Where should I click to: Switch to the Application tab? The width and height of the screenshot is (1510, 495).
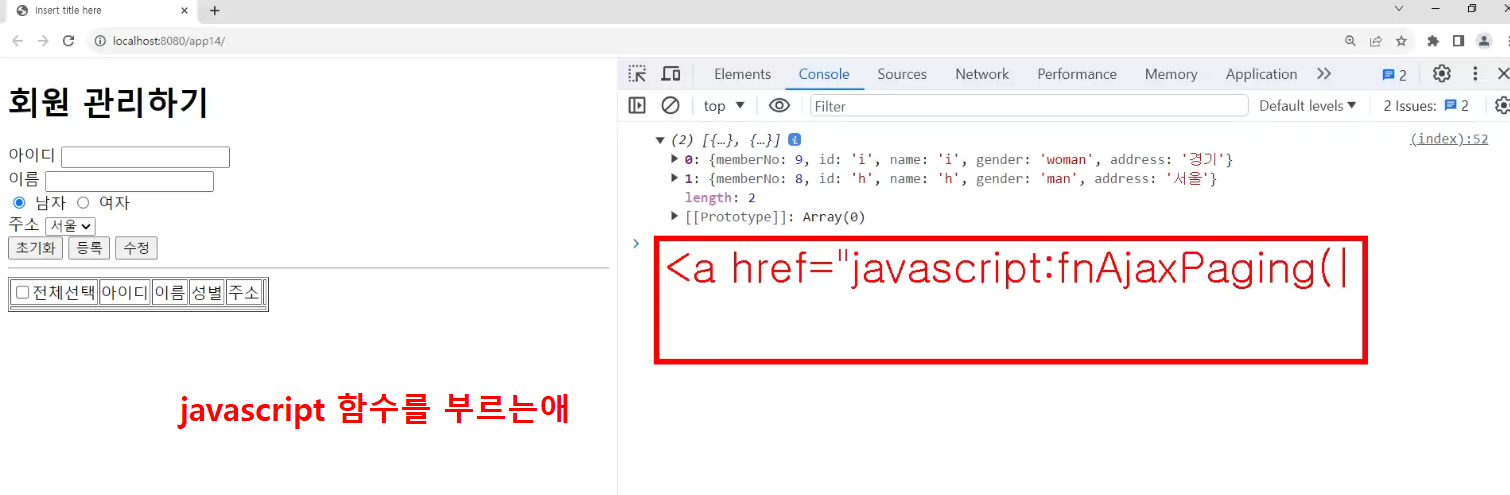click(x=1261, y=74)
